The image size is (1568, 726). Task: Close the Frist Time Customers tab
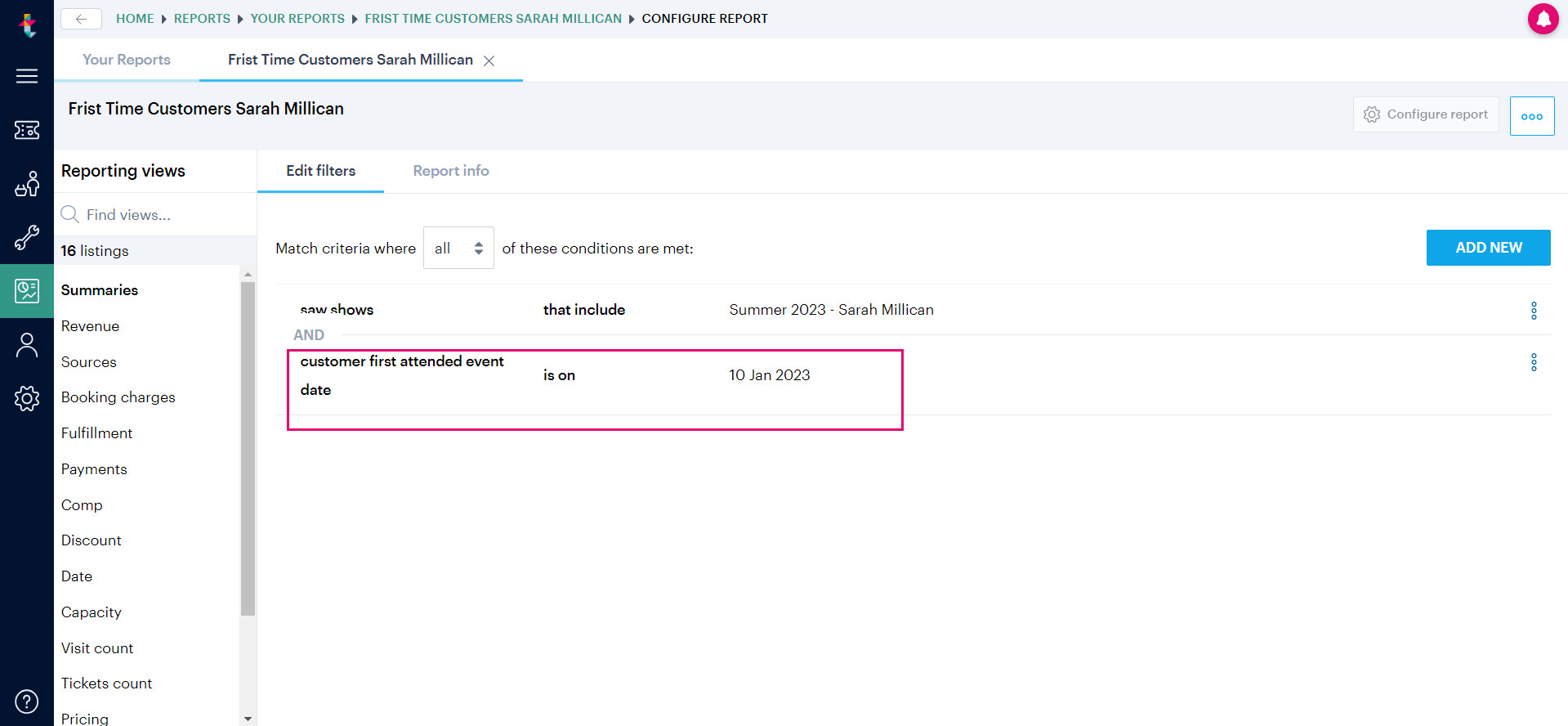489,60
